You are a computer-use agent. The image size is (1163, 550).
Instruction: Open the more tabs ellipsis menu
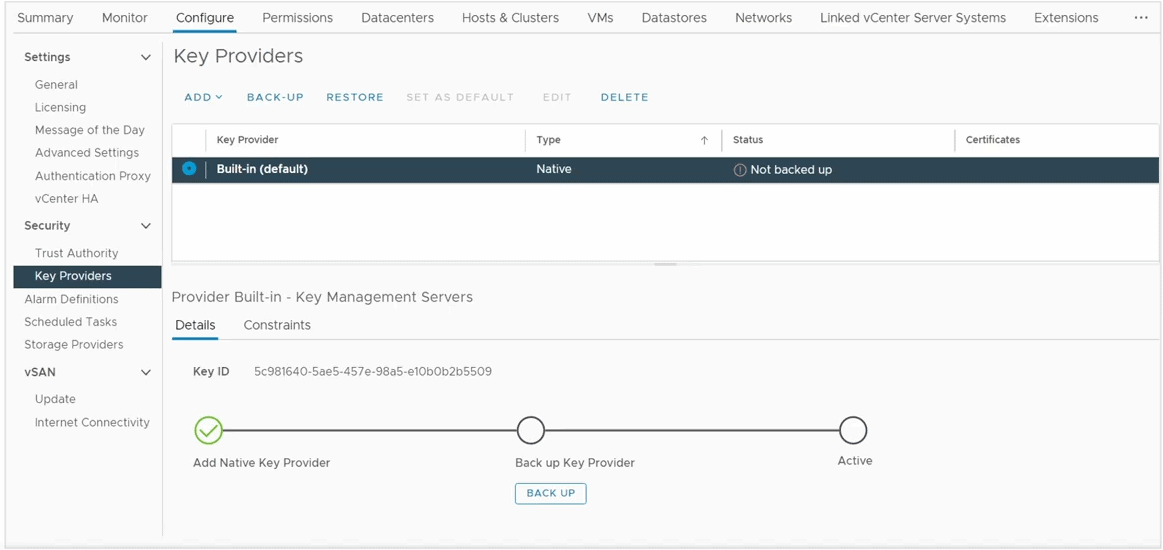[x=1141, y=18]
